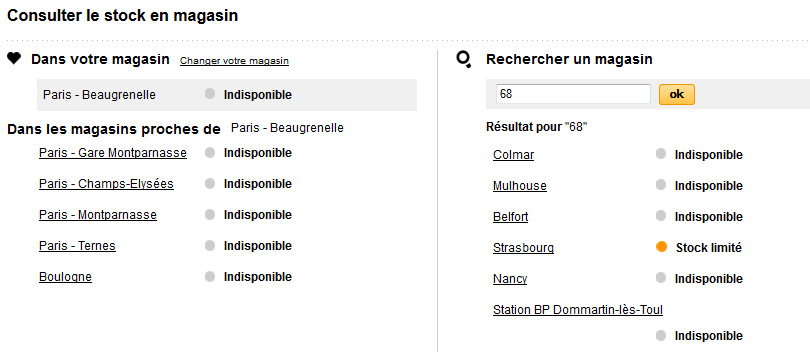
Task: Open the Paris - Gare Montparnasse store link
Action: tap(113, 153)
